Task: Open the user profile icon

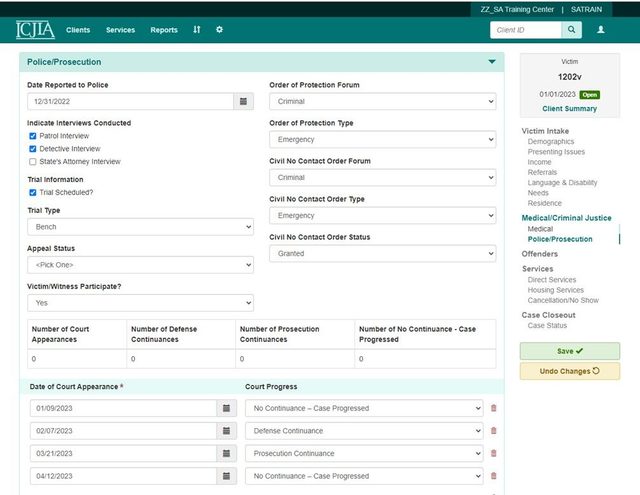Action: tap(601, 30)
